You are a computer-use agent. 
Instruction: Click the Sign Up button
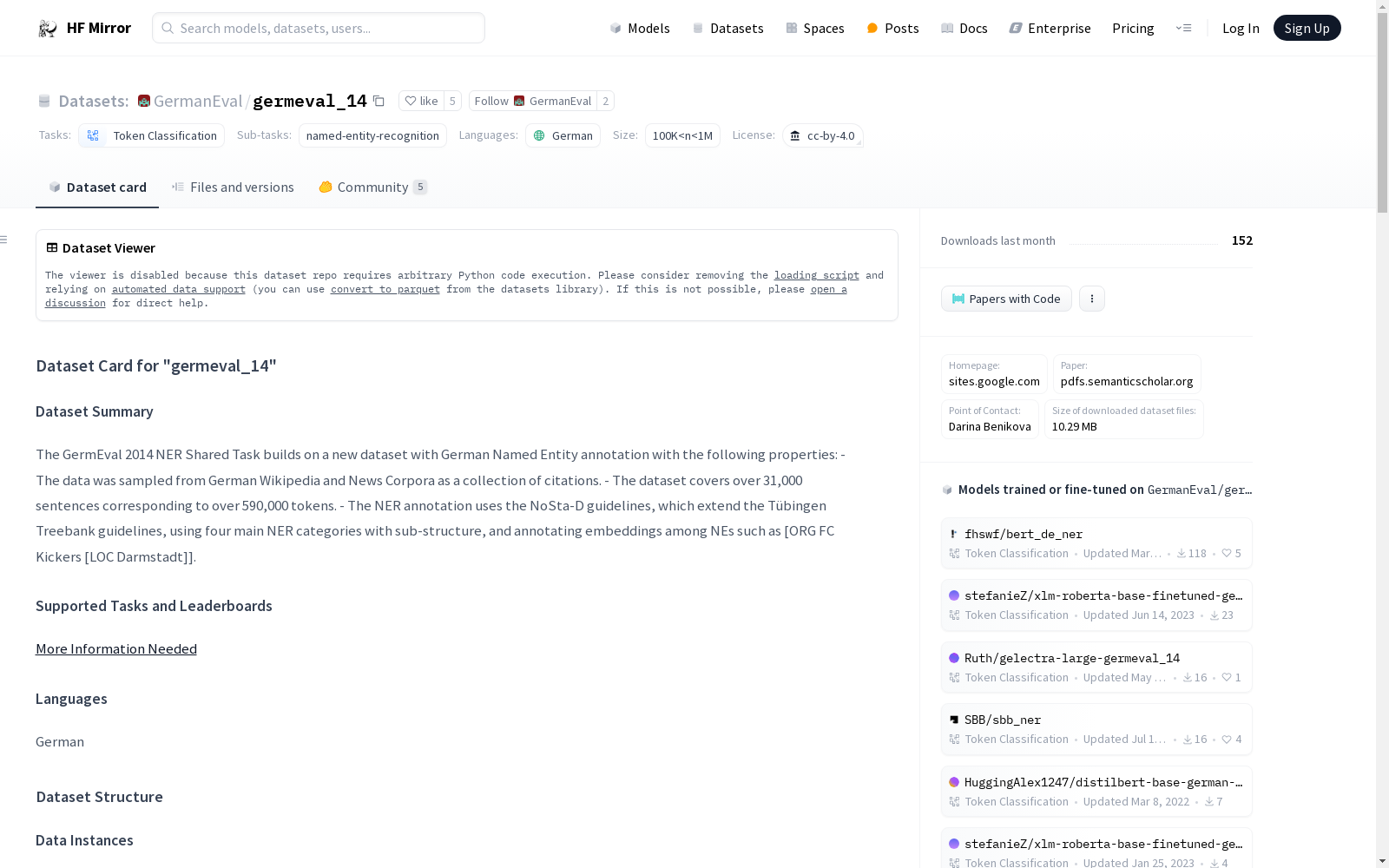(x=1307, y=28)
